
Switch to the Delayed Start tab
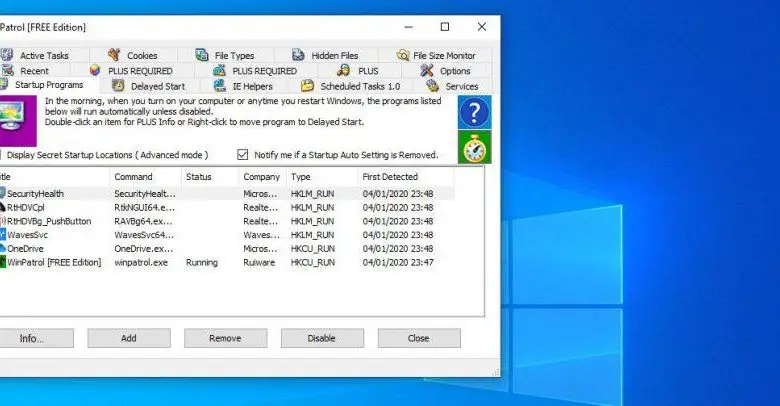point(148,86)
